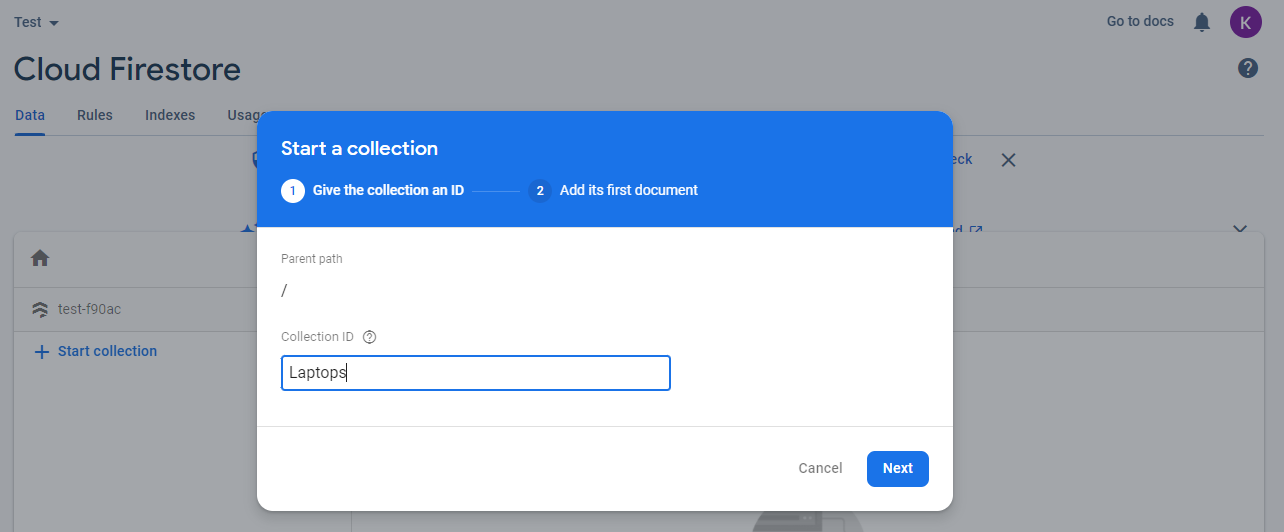
Task: Switch to the Rules tab
Action: pos(95,115)
